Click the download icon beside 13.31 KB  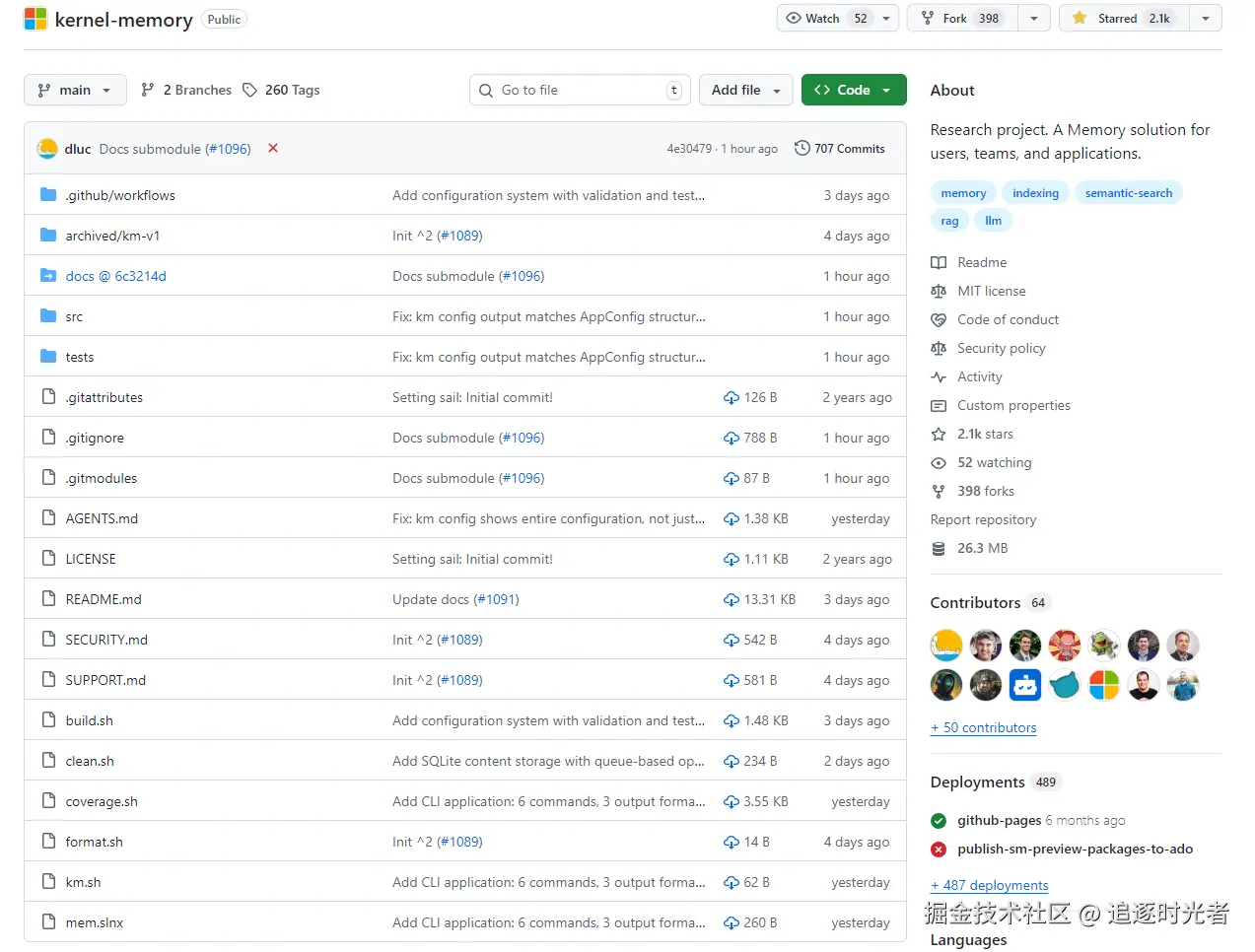pyautogui.click(x=732, y=599)
